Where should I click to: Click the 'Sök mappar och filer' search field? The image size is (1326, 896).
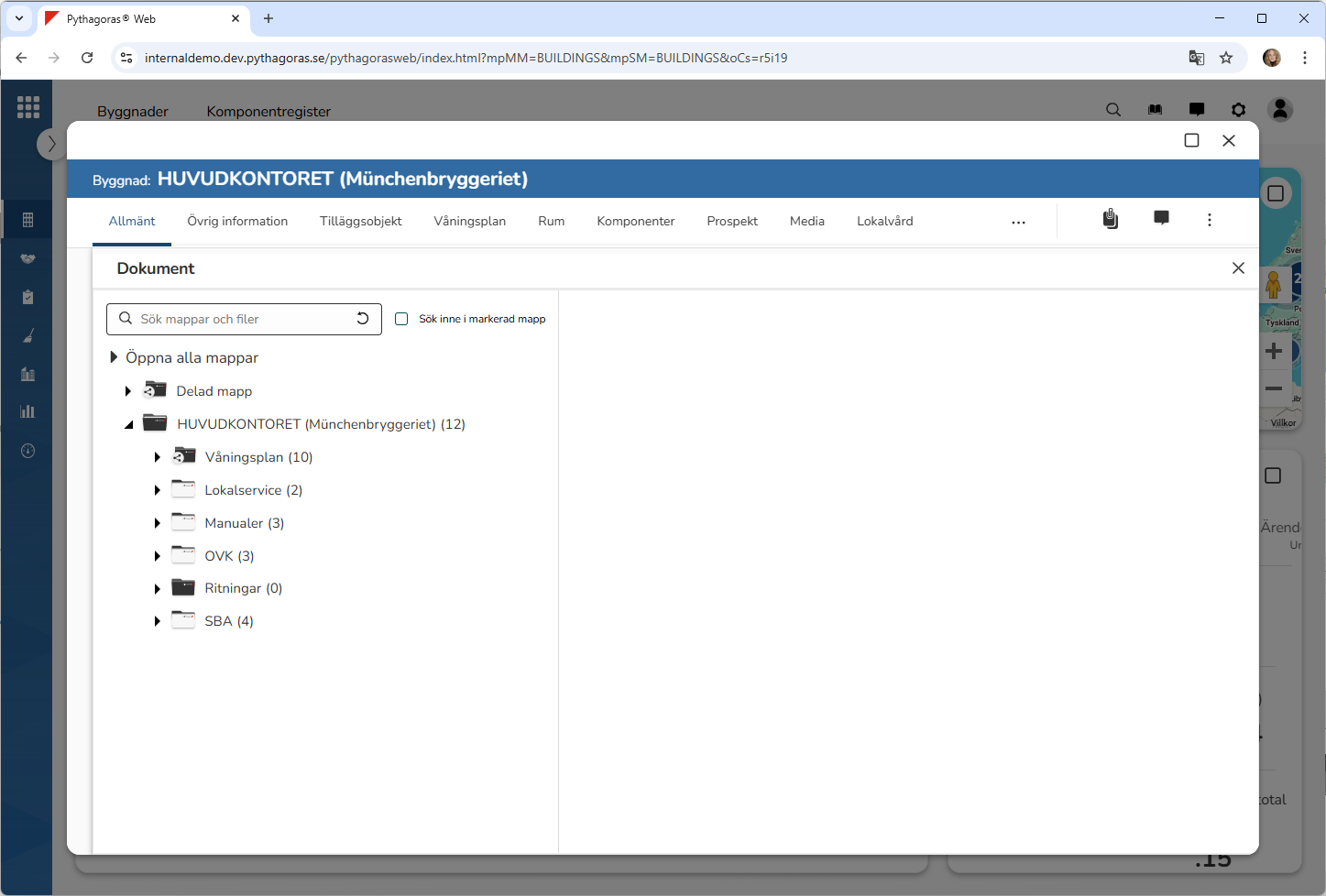(x=243, y=319)
